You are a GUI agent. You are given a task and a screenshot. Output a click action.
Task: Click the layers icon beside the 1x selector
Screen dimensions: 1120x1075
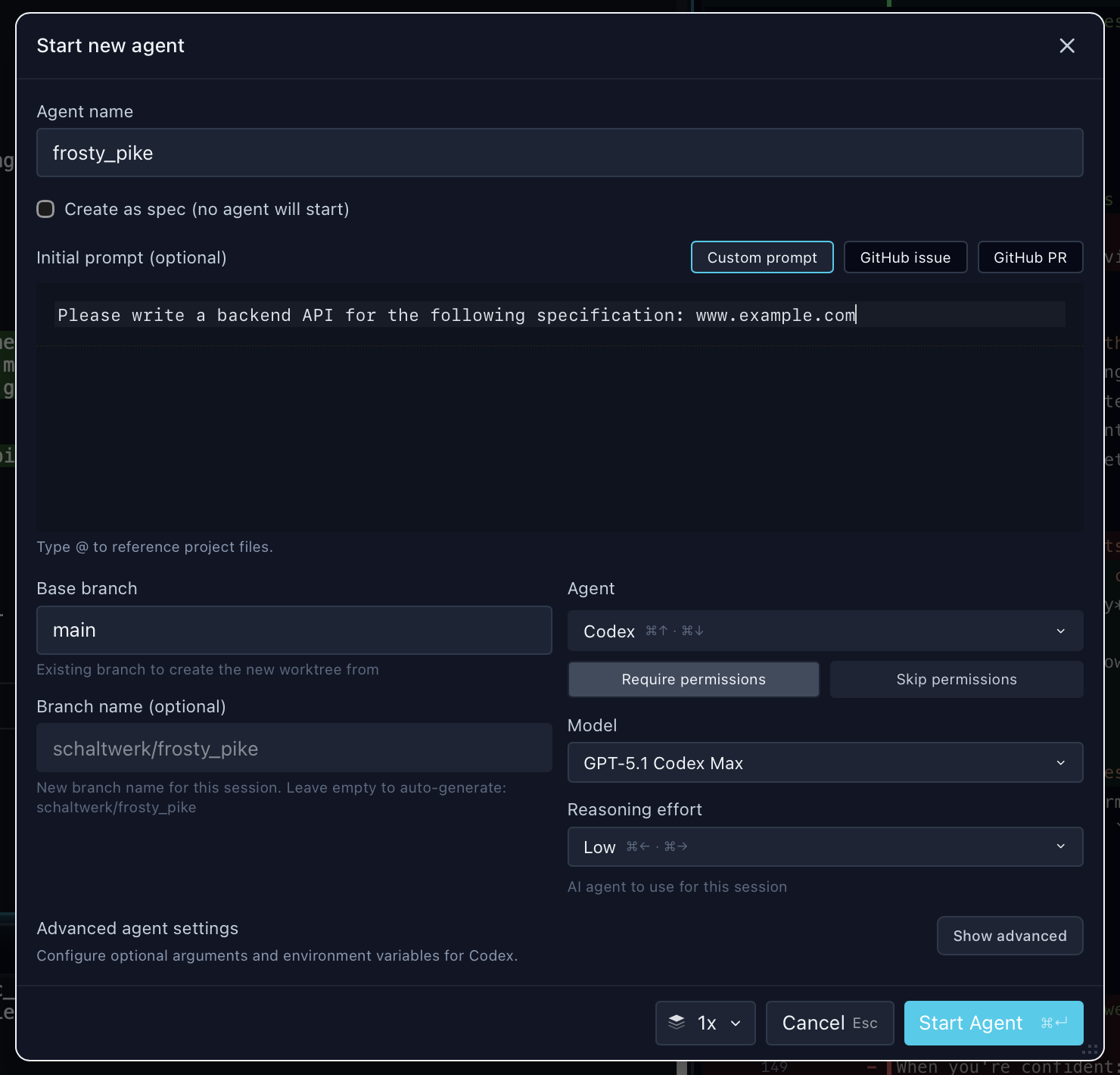tap(677, 1023)
